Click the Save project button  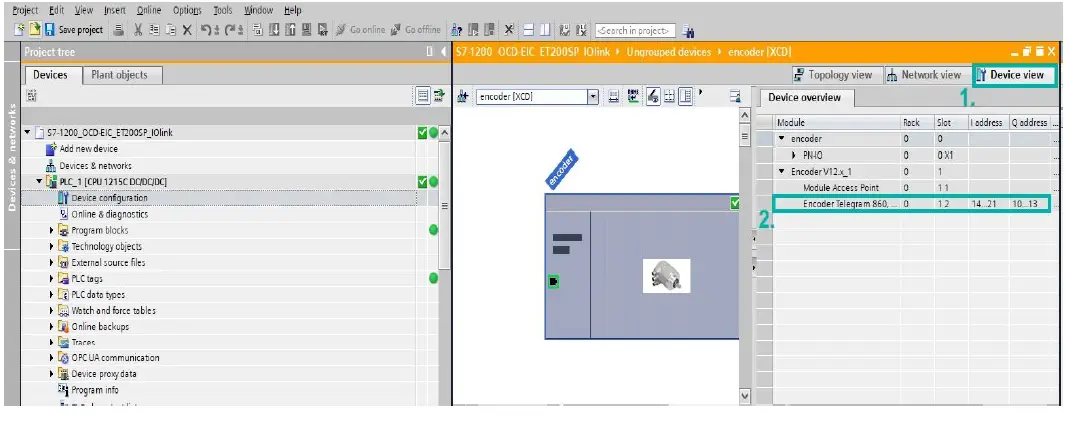pos(74,29)
